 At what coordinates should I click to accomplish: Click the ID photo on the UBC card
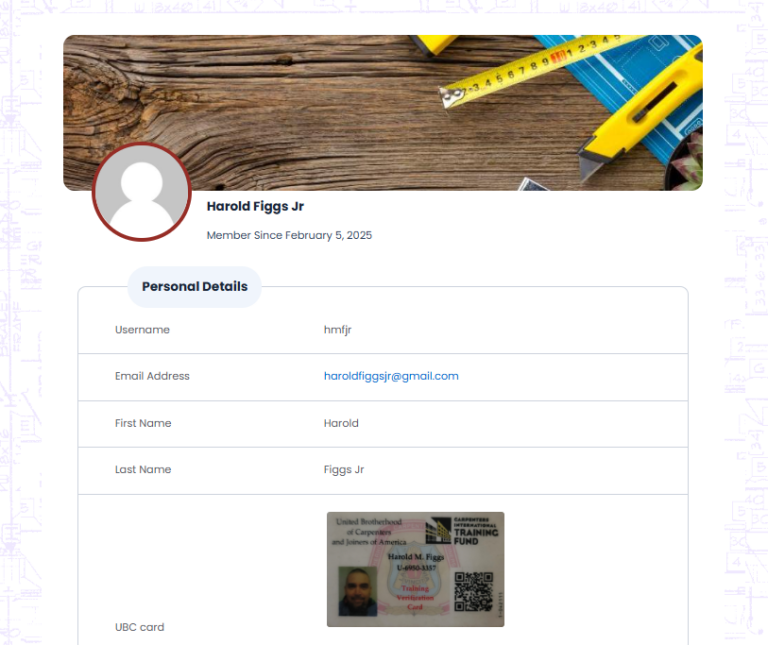[x=358, y=591]
